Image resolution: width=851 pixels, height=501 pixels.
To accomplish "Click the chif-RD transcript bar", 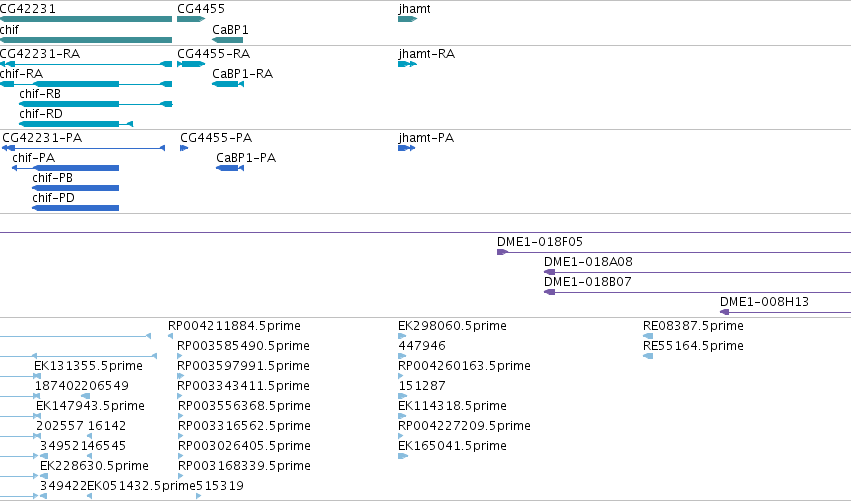I will 76,124.
